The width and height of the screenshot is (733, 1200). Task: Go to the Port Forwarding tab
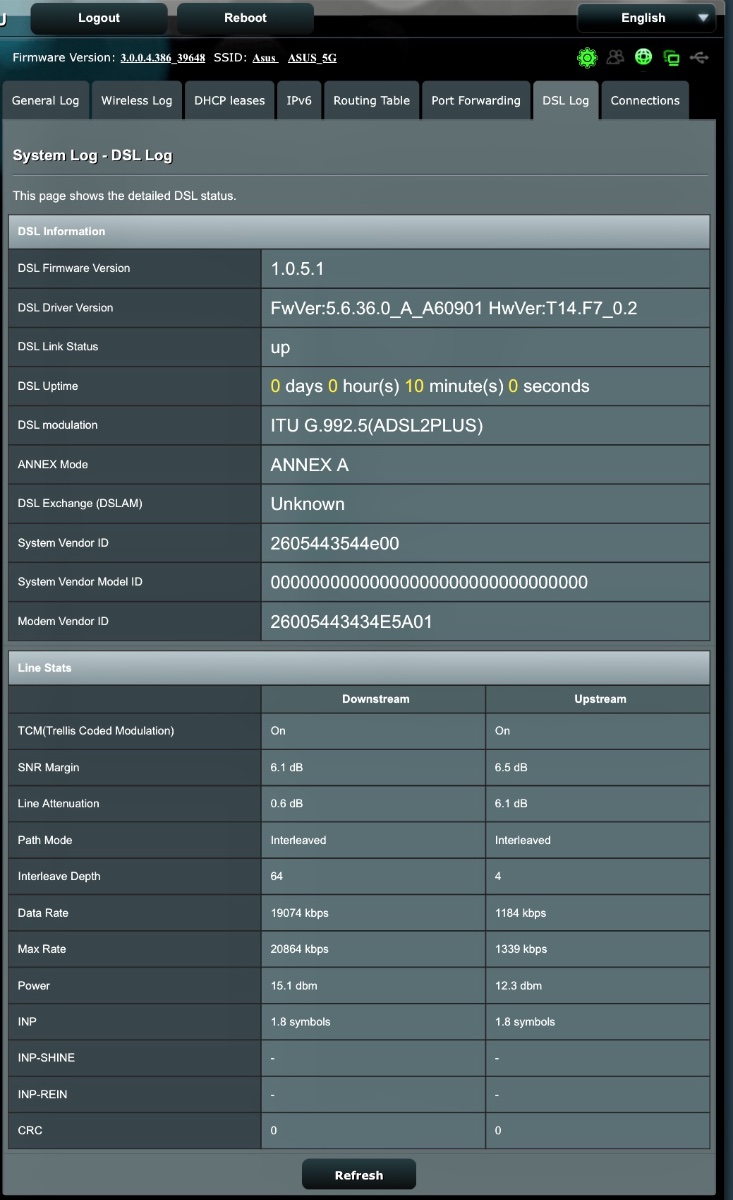(476, 101)
